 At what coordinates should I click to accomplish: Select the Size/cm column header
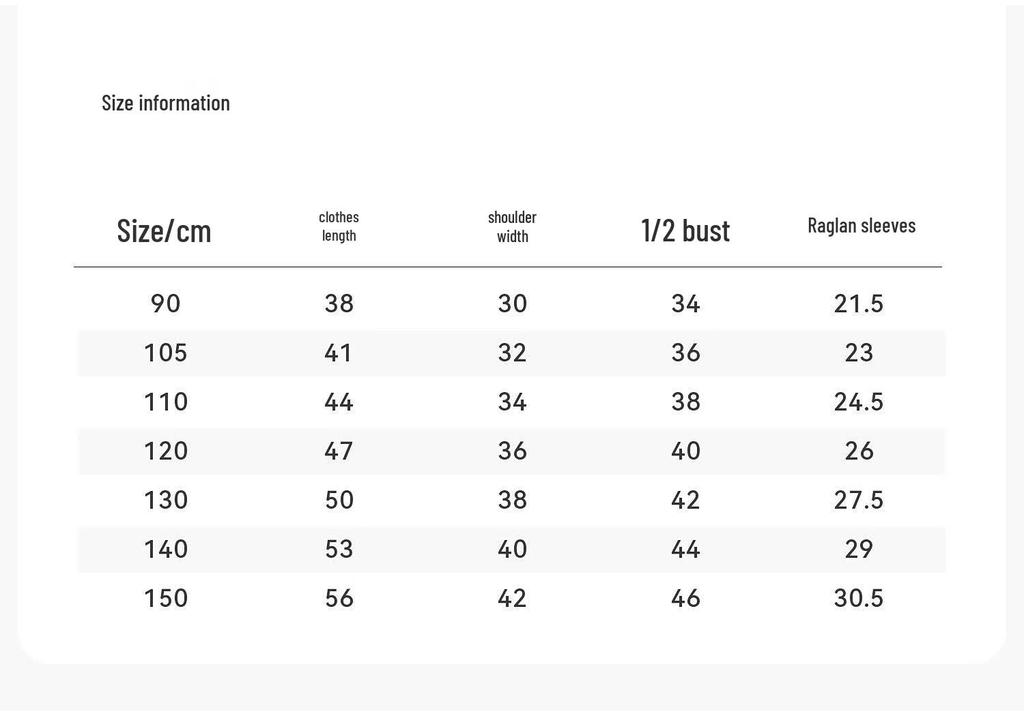[164, 231]
